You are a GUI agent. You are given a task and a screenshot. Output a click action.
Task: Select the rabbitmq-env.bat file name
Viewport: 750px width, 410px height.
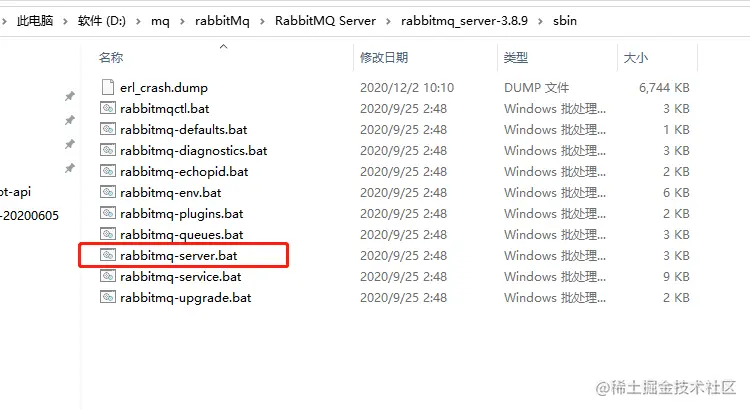tap(171, 193)
